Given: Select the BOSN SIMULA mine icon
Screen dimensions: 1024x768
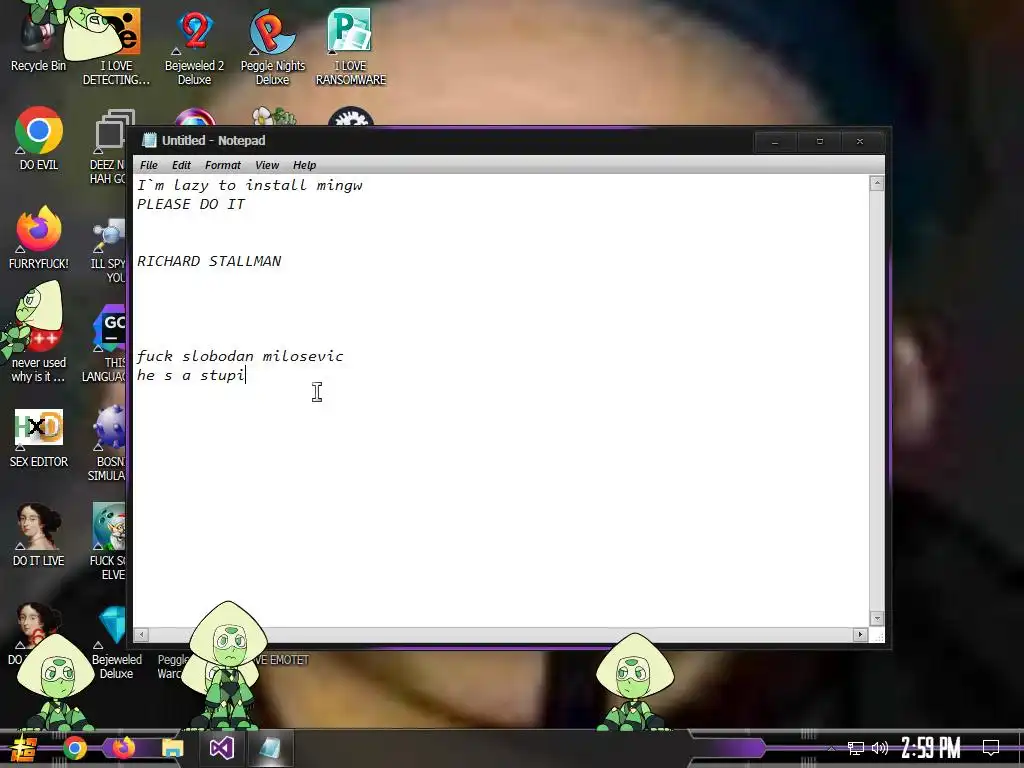Looking at the screenshot, I should coord(106,443).
